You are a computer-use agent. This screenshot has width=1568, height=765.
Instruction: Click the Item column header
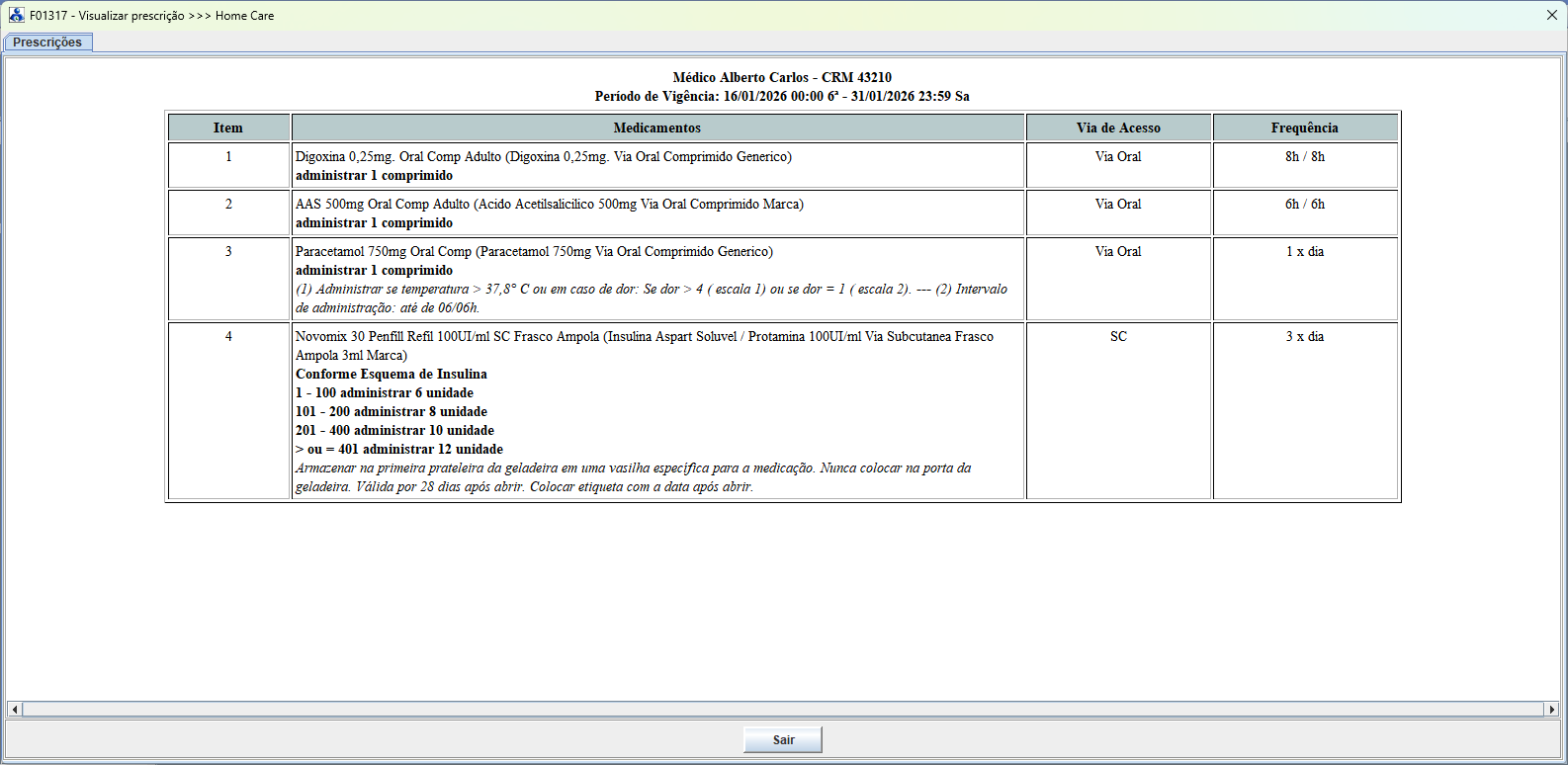[228, 127]
